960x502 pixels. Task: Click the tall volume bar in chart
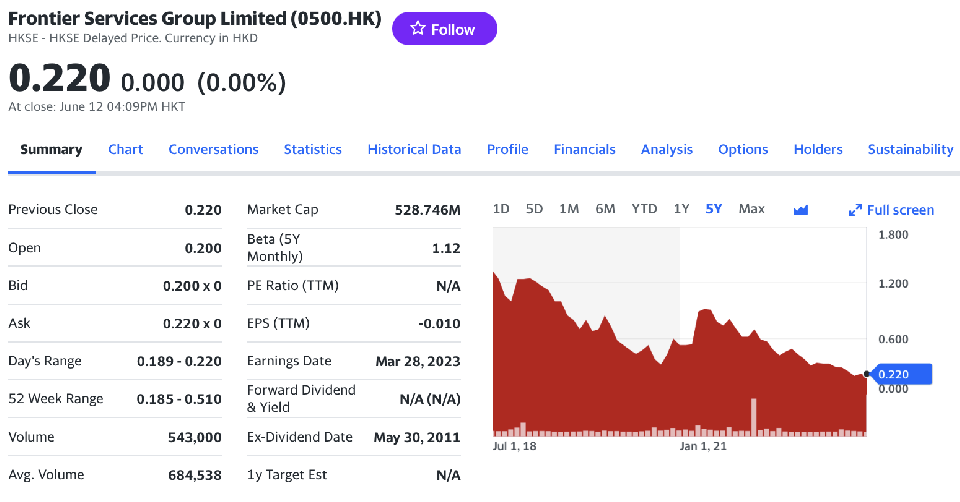point(753,417)
